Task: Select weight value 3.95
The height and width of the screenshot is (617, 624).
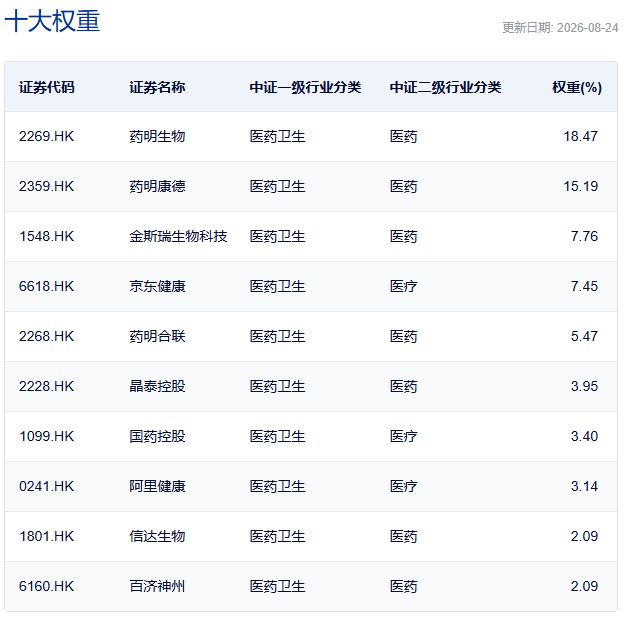Action: [x=584, y=387]
